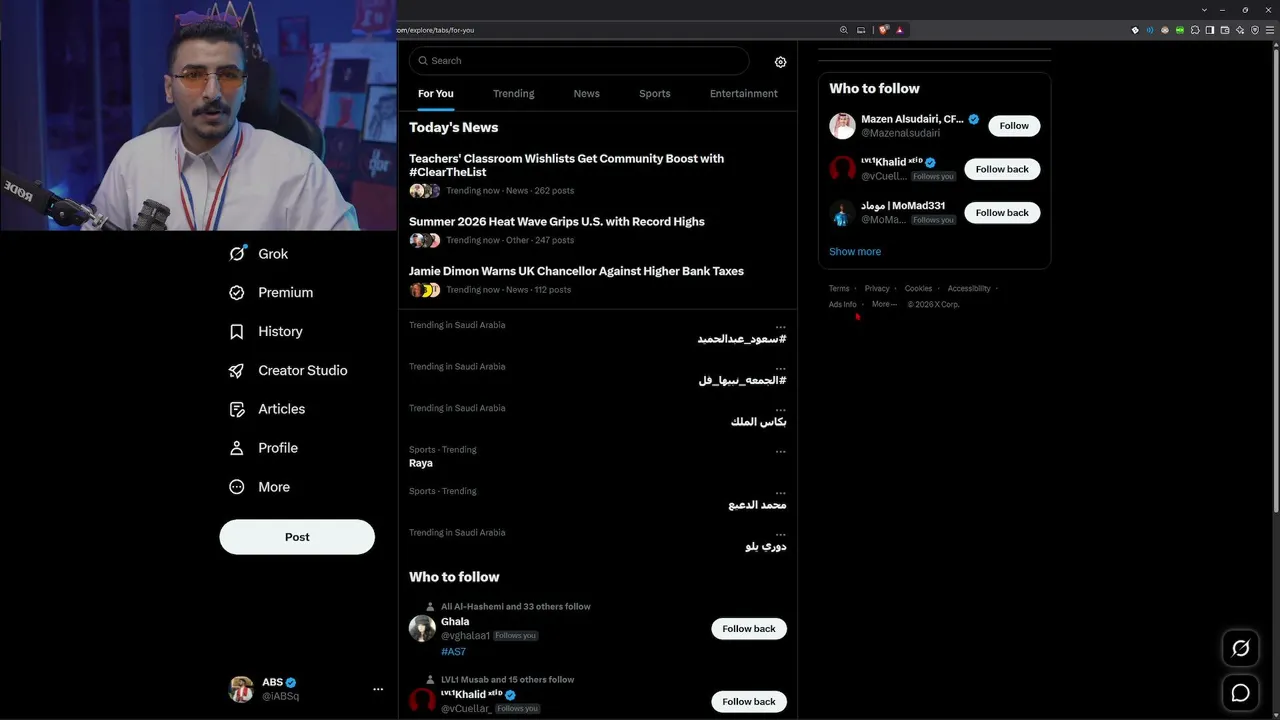Switch to the Entertainment tab
This screenshot has height=720, width=1280.
coord(744,94)
